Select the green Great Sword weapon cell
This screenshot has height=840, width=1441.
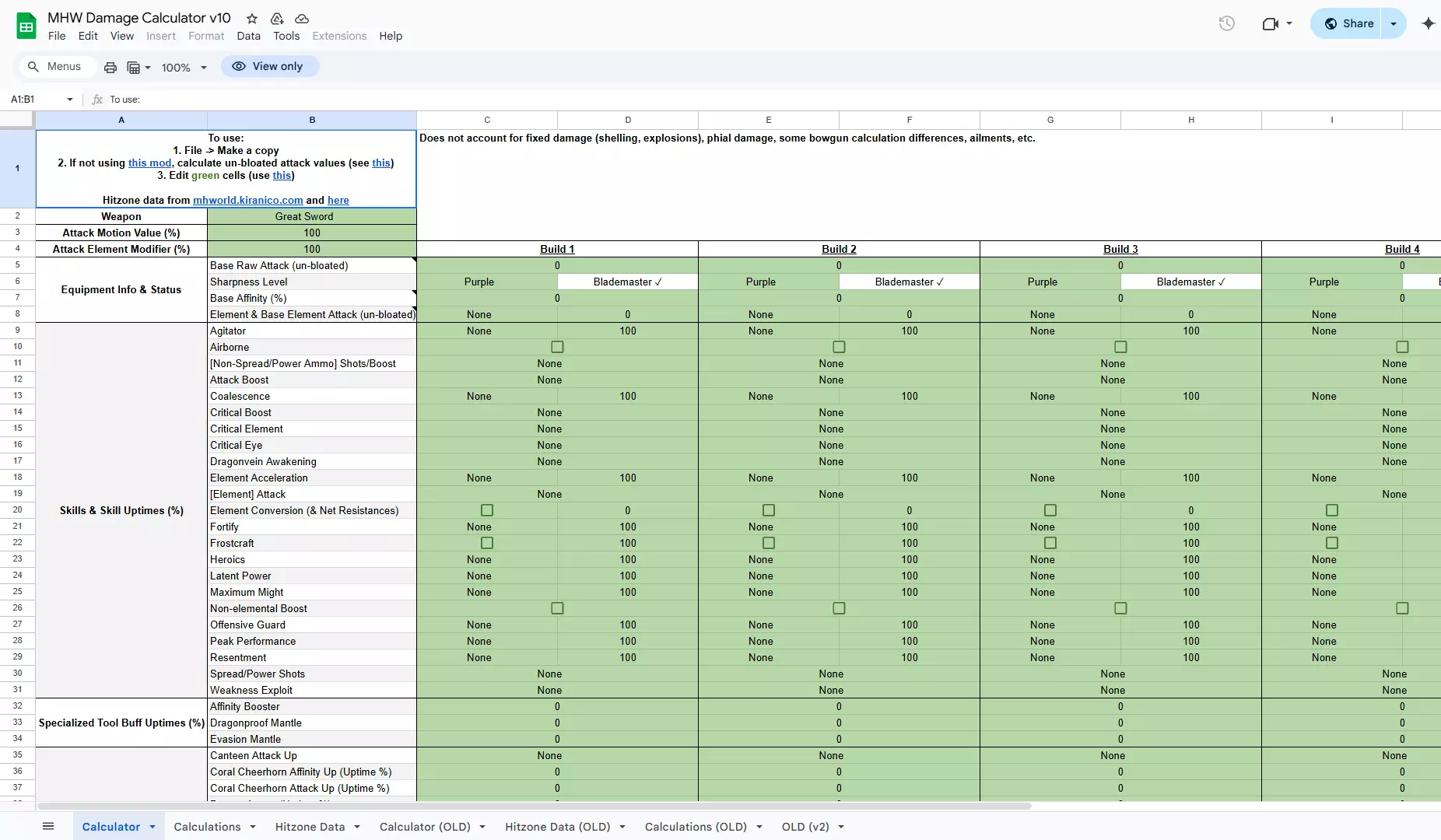[x=311, y=216]
